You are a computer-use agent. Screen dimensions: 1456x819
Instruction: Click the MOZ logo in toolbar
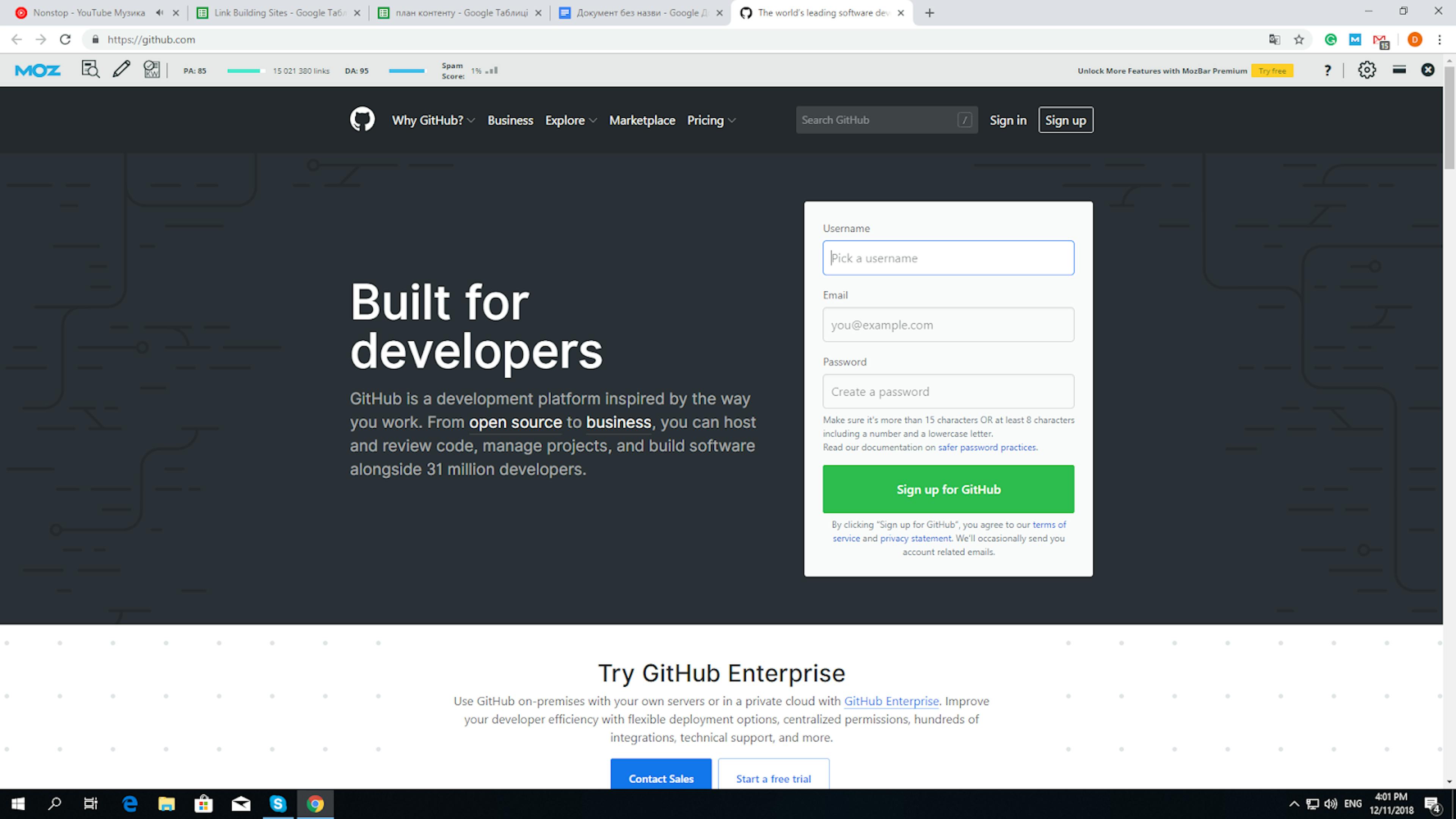point(37,71)
